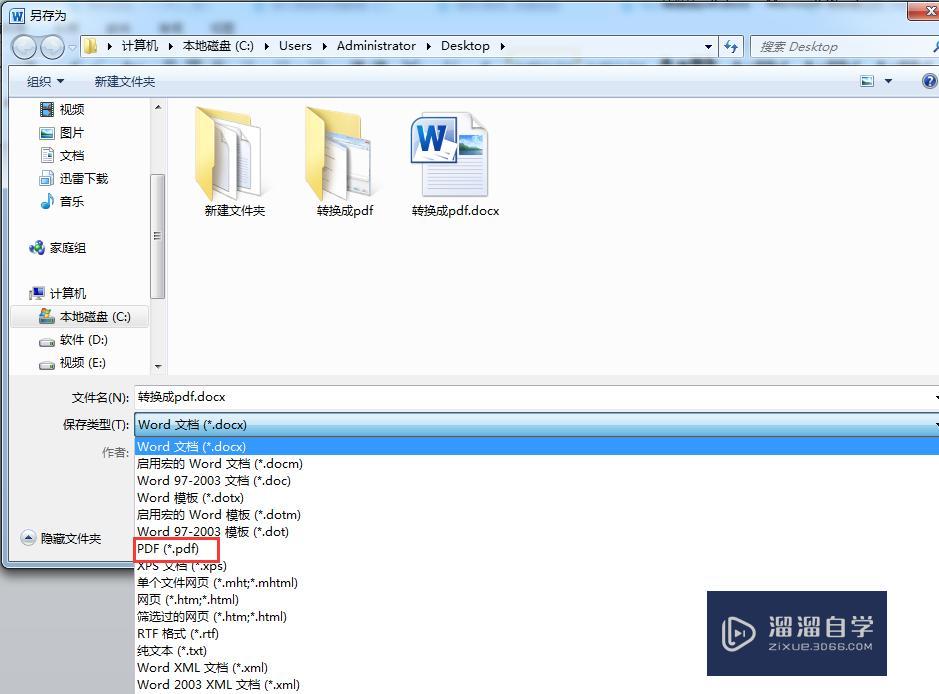Click the navigation pane scrollbar thumb

click(157, 236)
